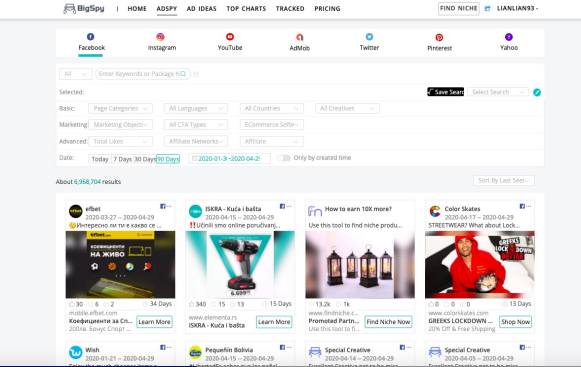Viewport: 581px width, 367px height.
Task: Click the search magnifier icon in keyword box
Action: point(183,74)
